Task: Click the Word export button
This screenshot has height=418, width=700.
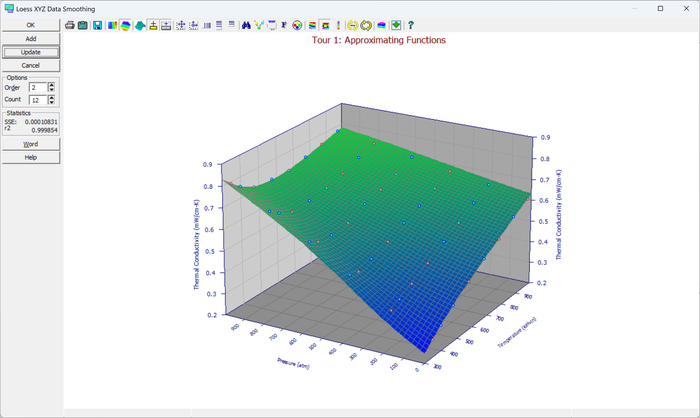Action: (31, 144)
